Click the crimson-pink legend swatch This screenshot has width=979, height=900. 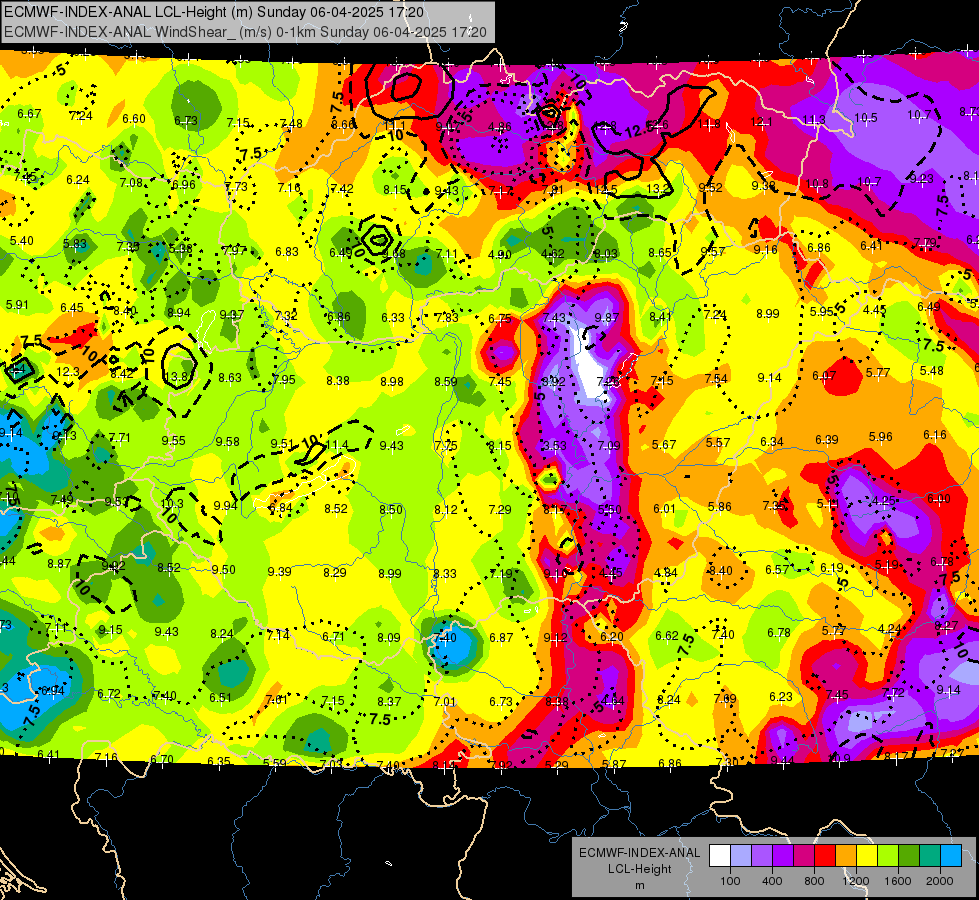(804, 856)
